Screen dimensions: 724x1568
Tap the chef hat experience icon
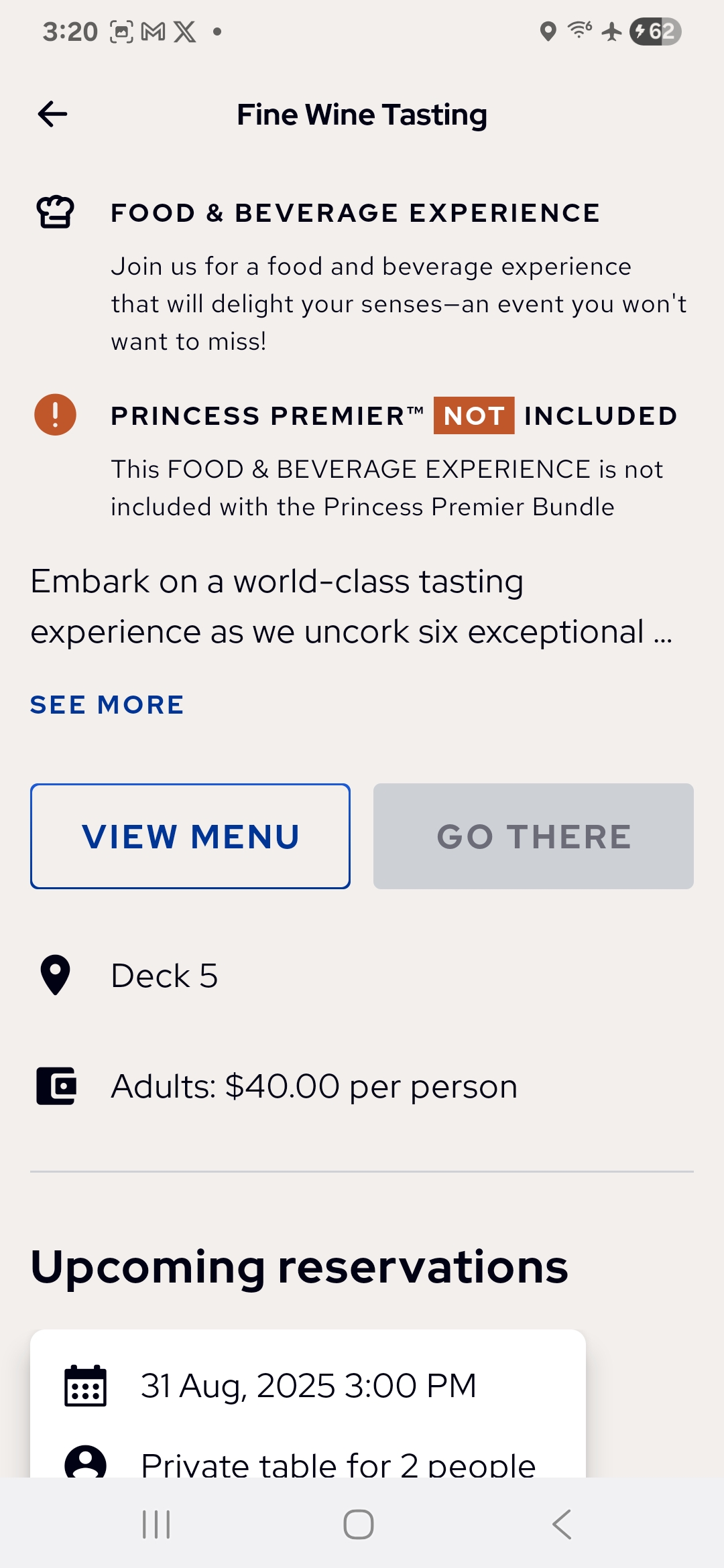click(55, 212)
